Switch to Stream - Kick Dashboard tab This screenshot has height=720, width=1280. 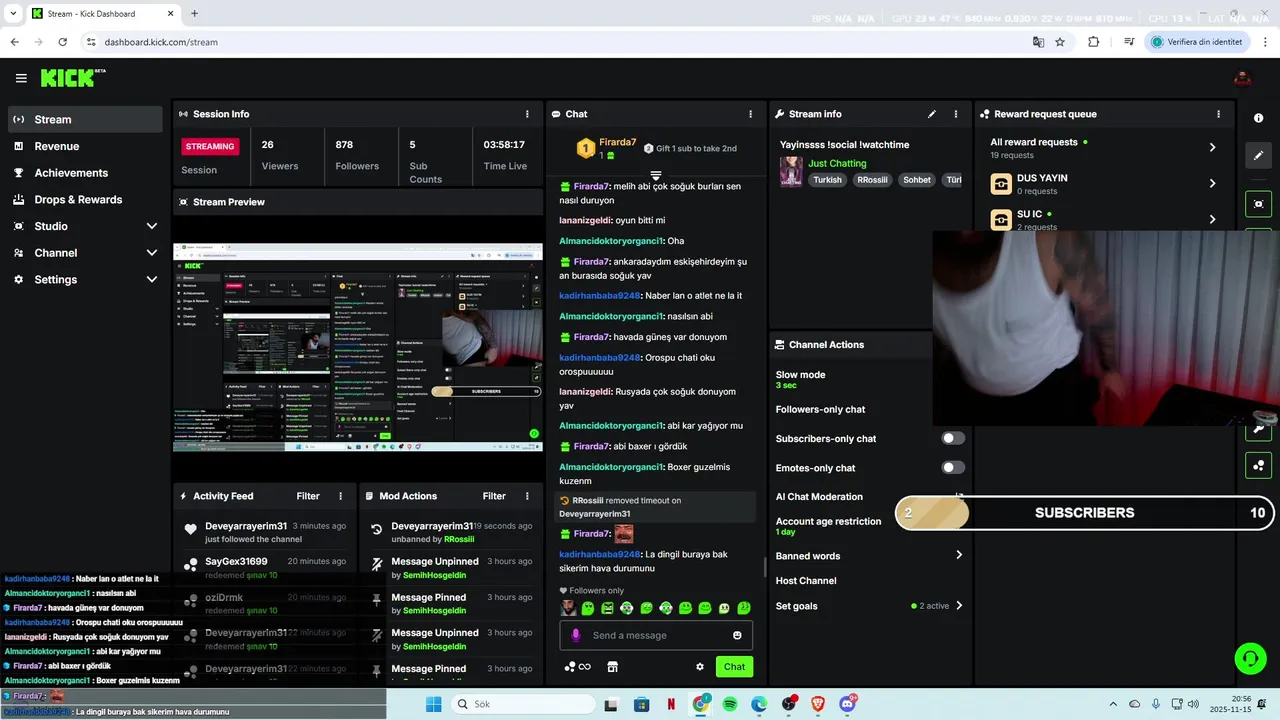(x=102, y=14)
